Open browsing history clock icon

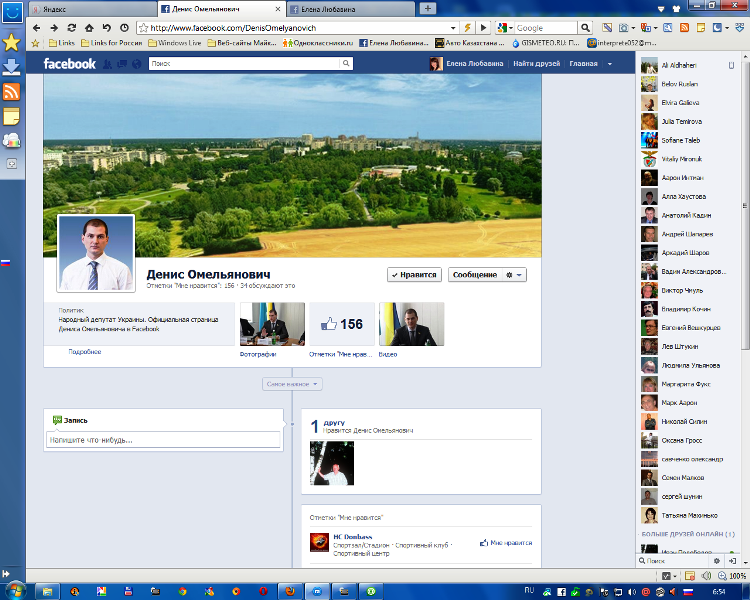click(x=124, y=28)
